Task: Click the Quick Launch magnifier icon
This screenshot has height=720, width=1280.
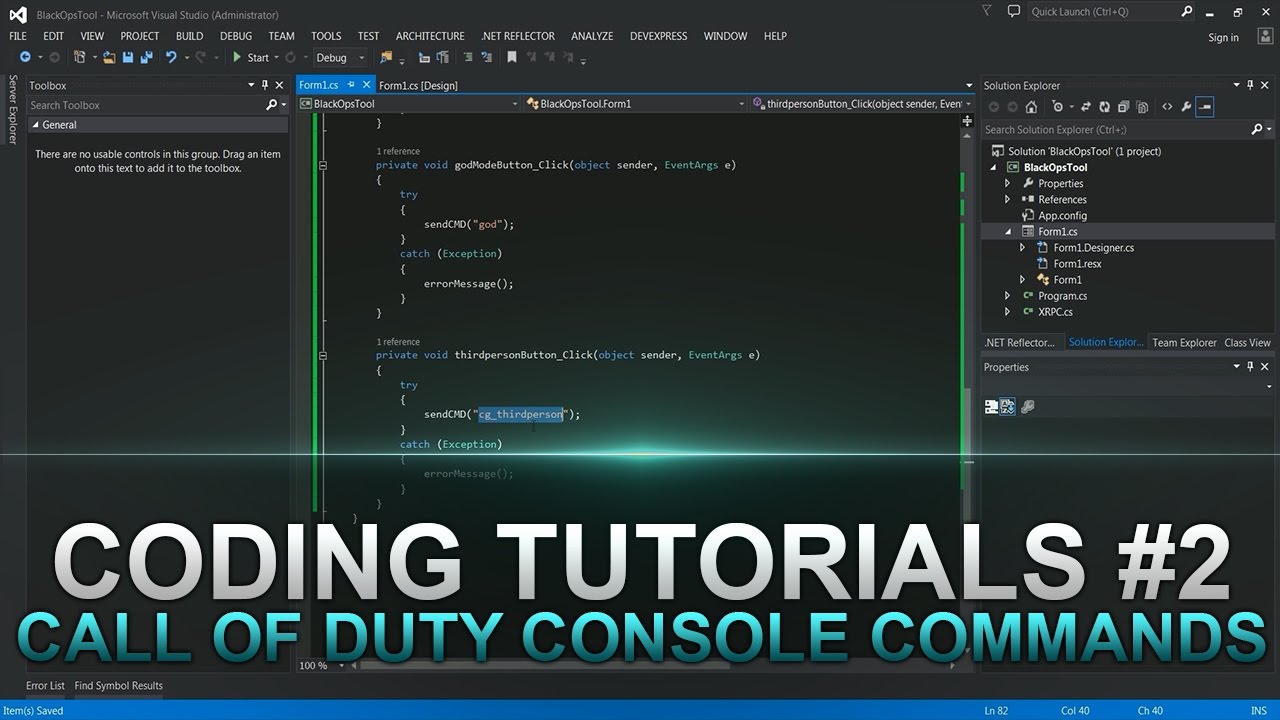Action: point(1187,12)
